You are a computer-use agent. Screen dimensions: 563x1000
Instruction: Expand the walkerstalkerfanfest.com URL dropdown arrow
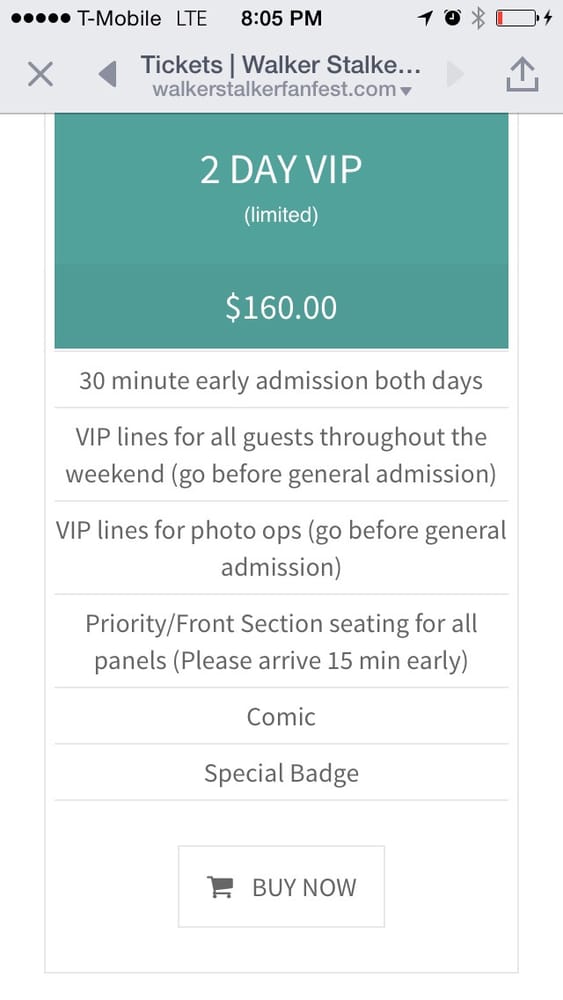point(406,91)
